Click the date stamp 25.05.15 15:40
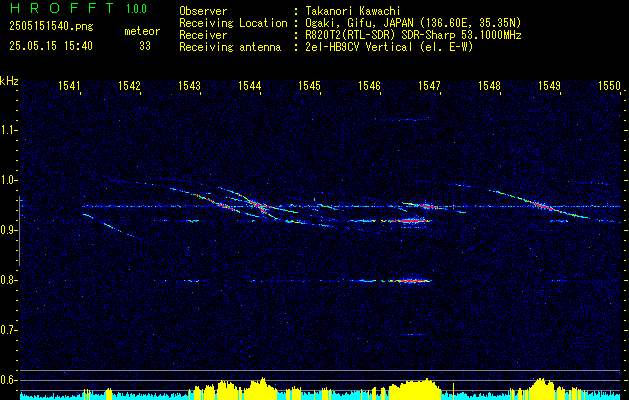629x400 pixels. coord(51,46)
